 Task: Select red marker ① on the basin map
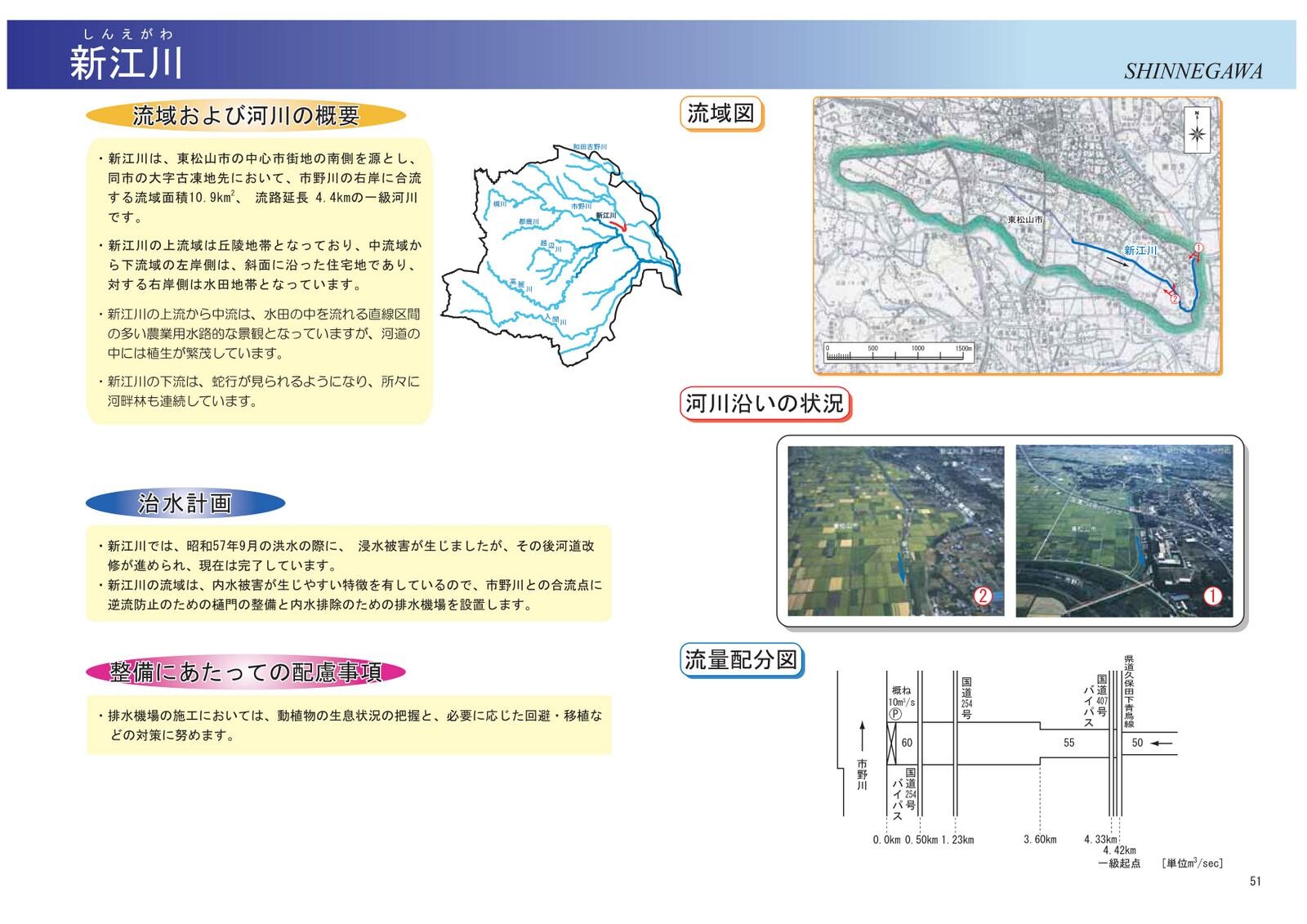pos(1198,247)
